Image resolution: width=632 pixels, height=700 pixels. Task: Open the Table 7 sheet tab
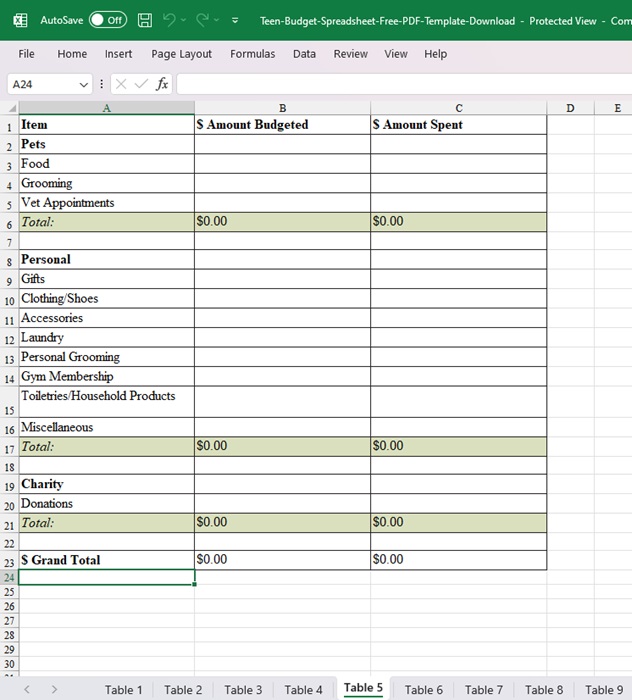tap(484, 690)
